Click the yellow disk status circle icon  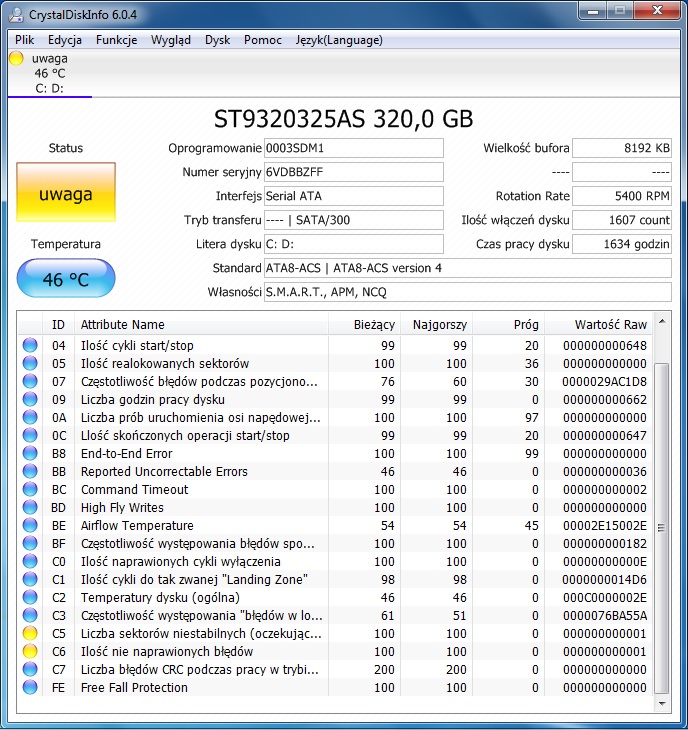point(16,59)
